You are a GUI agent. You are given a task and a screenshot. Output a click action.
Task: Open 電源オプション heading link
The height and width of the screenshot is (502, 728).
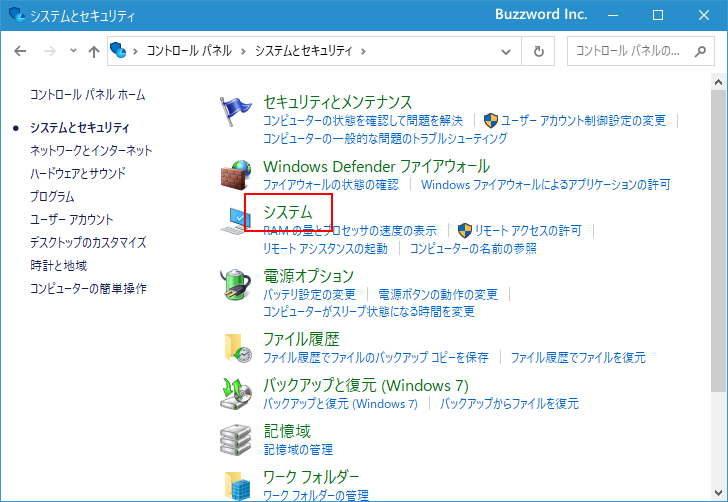click(309, 276)
